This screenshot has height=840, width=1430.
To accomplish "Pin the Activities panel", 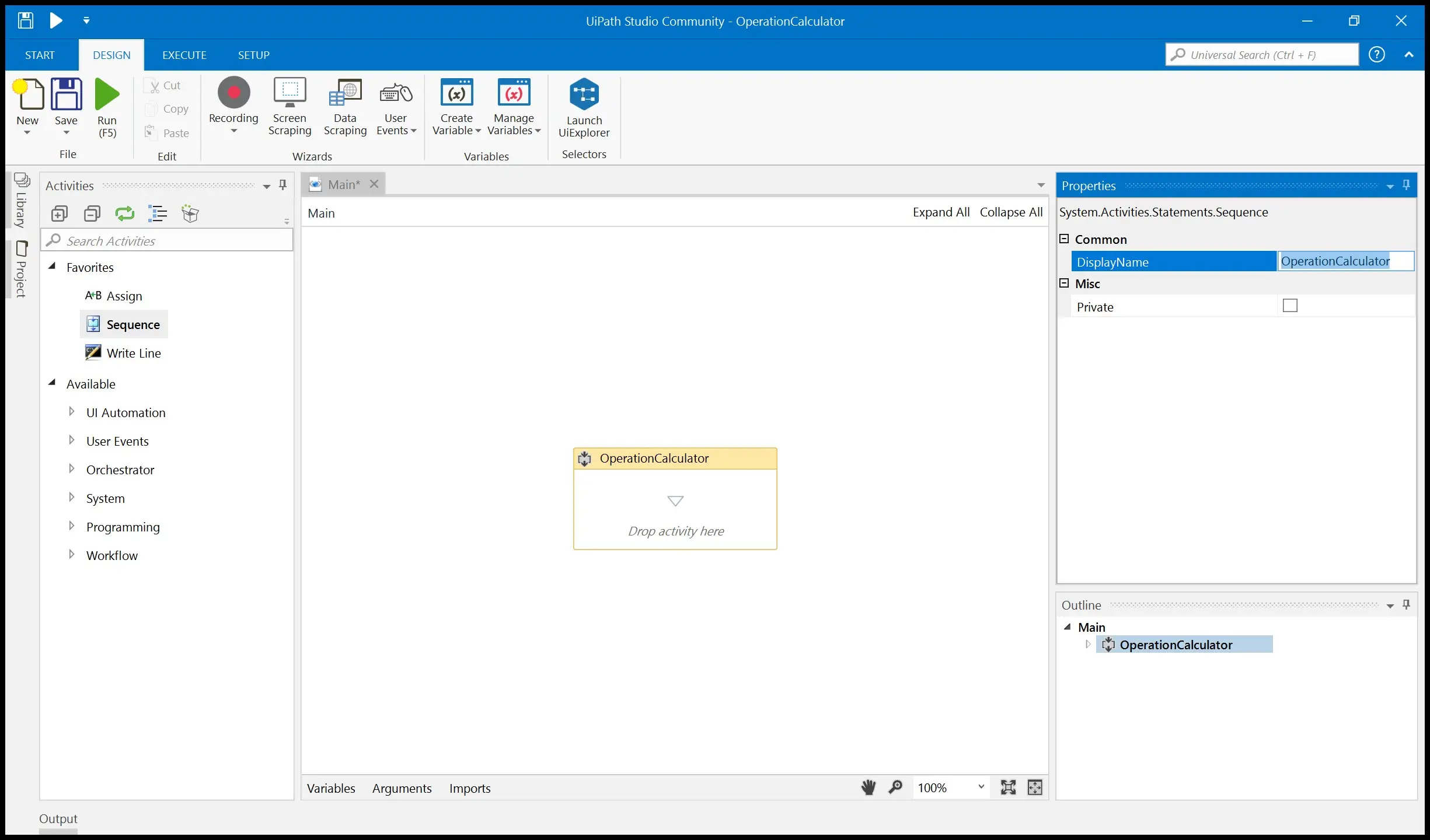I will [283, 185].
